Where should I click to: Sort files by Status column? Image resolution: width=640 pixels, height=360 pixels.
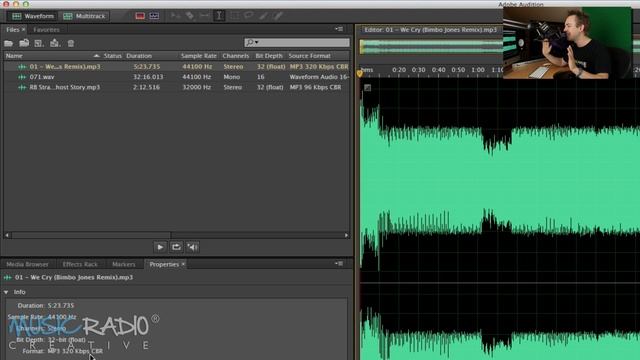pos(113,56)
